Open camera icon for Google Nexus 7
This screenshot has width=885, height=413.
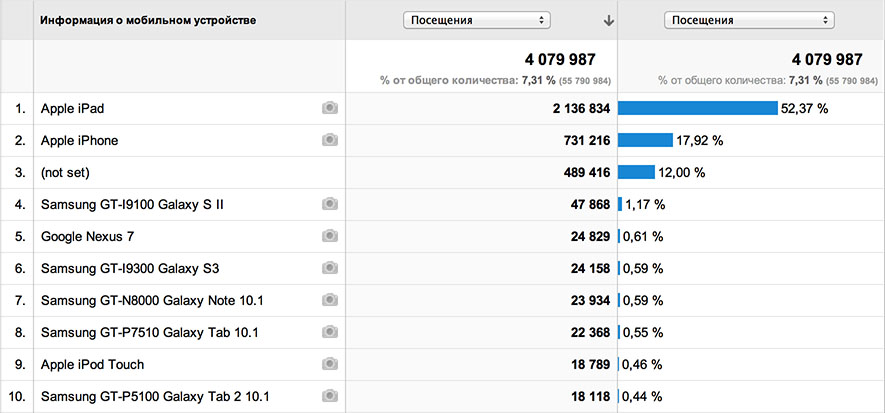330,236
